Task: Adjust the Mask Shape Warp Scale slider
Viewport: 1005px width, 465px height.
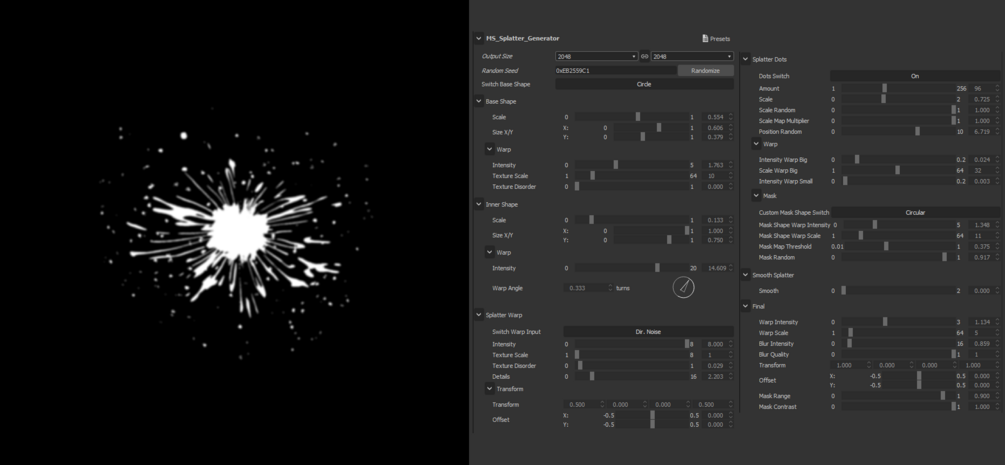Action: pos(897,236)
